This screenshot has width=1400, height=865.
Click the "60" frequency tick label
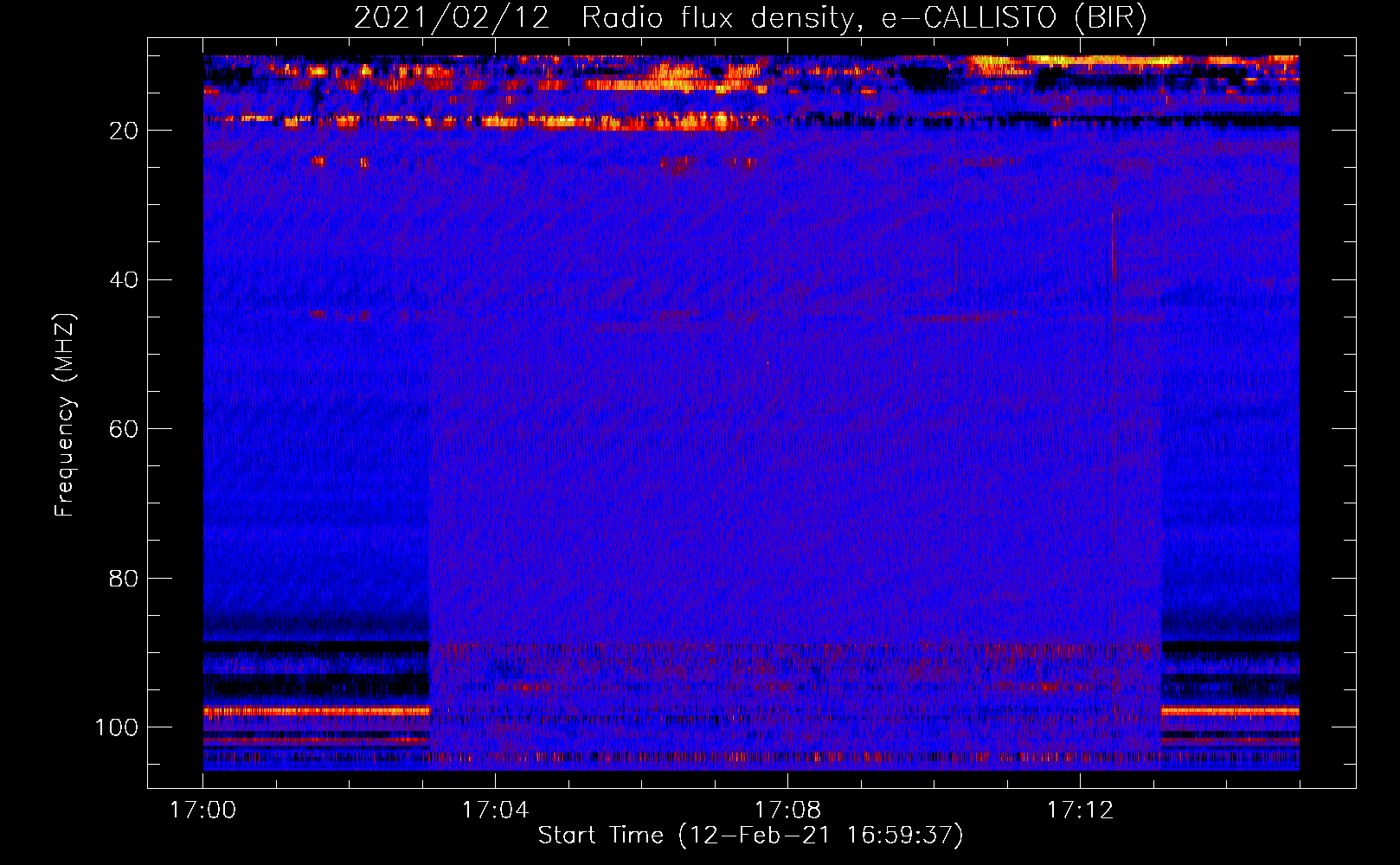[125, 429]
